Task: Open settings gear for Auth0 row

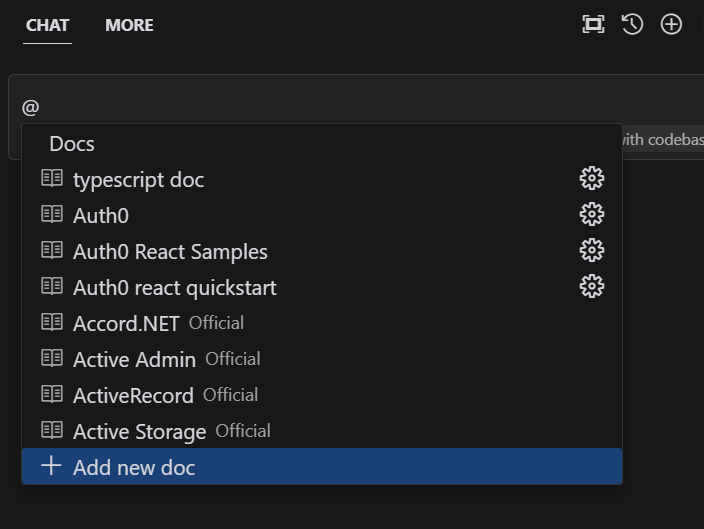Action: pyautogui.click(x=592, y=214)
